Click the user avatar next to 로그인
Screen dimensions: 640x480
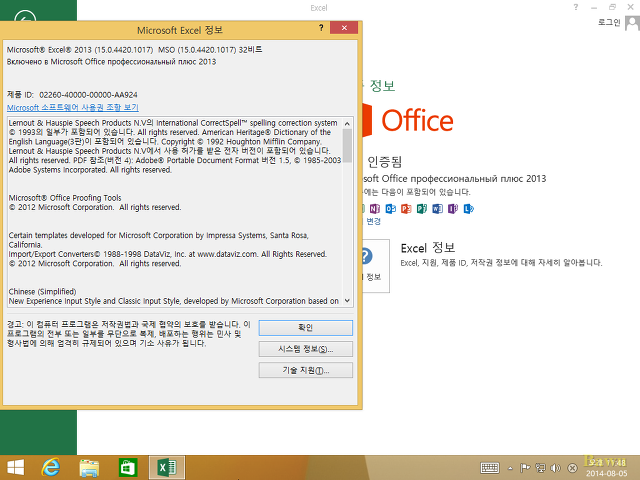632,22
